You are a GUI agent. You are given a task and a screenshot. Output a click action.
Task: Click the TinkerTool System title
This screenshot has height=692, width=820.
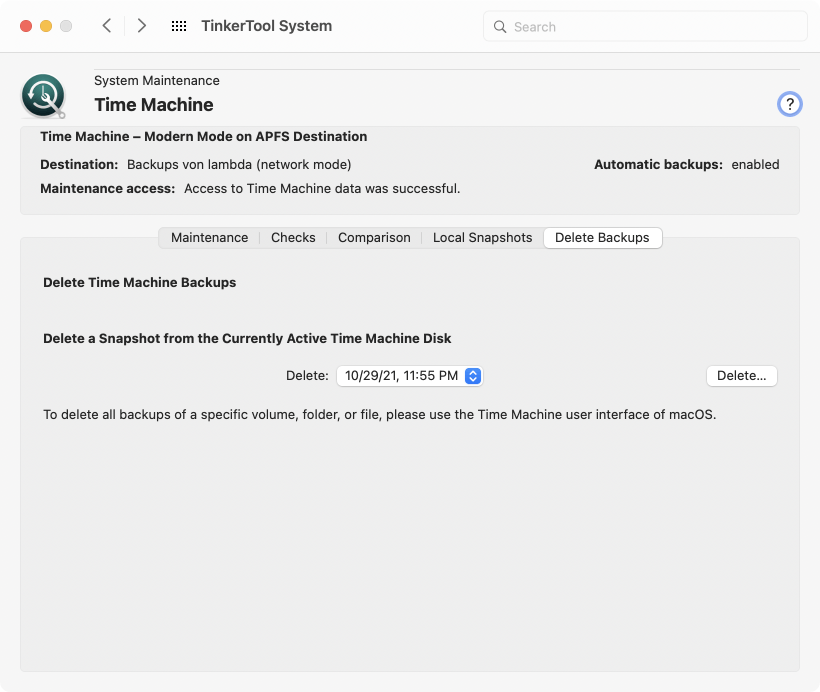[x=267, y=26]
